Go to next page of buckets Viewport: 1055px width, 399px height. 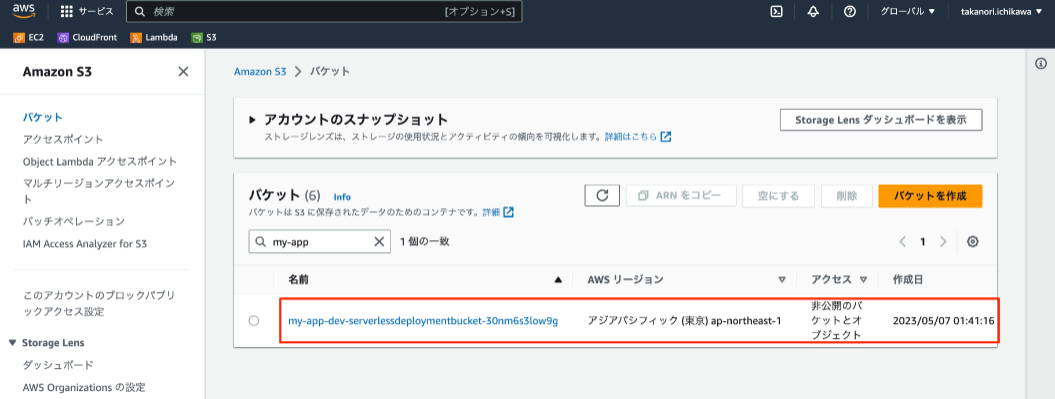pyautogui.click(x=943, y=242)
